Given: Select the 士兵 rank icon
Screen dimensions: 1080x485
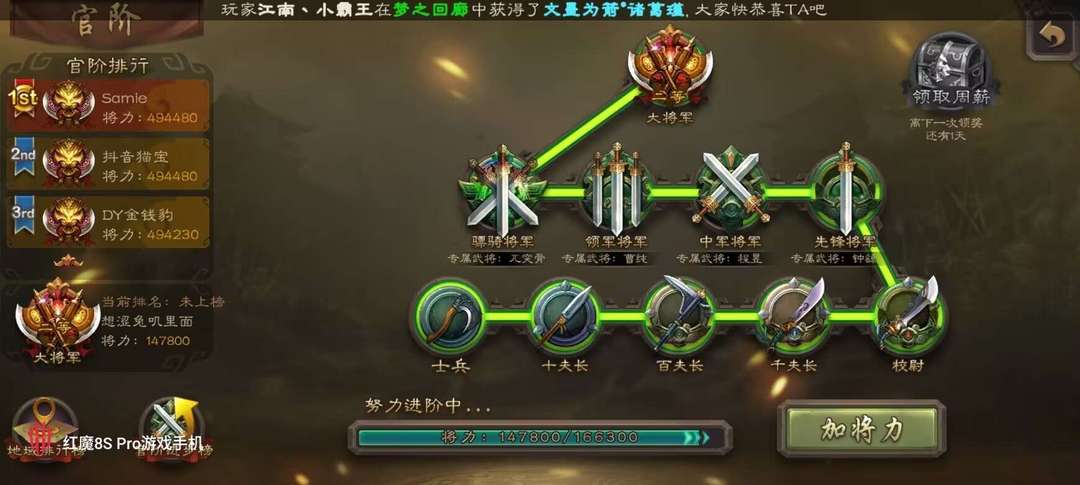Looking at the screenshot, I should coord(448,317).
